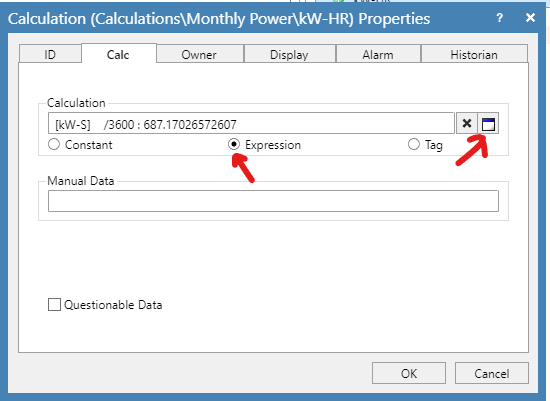This screenshot has height=401, width=550.
Task: Select the Expression radio button
Action: click(234, 145)
